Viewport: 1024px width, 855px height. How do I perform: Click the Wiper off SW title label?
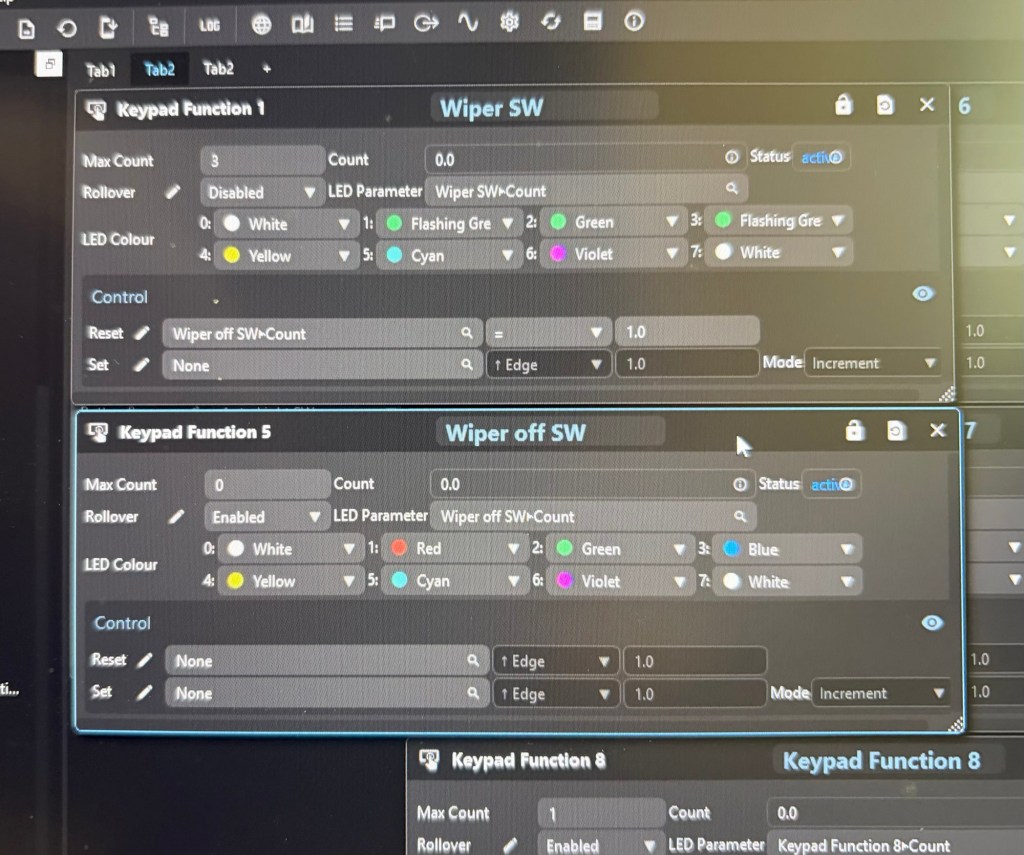click(x=516, y=433)
